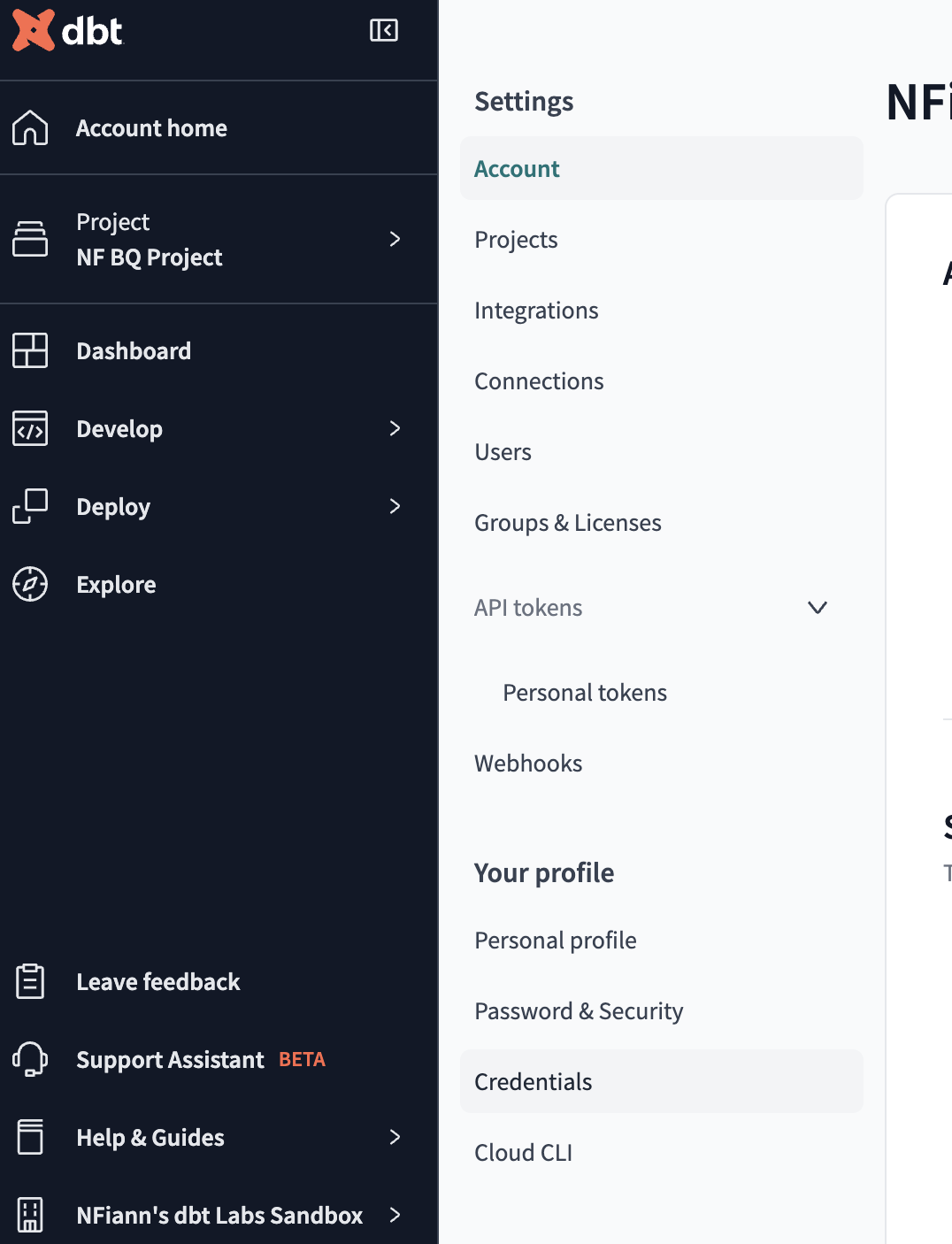Click the Project drawer icon
This screenshot has height=1244, width=952.
tap(30, 239)
